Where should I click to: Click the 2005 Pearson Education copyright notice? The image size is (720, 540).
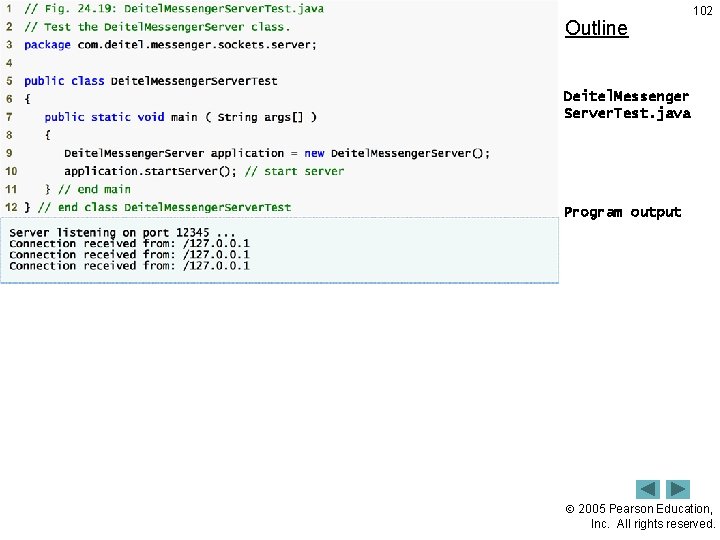point(640,516)
